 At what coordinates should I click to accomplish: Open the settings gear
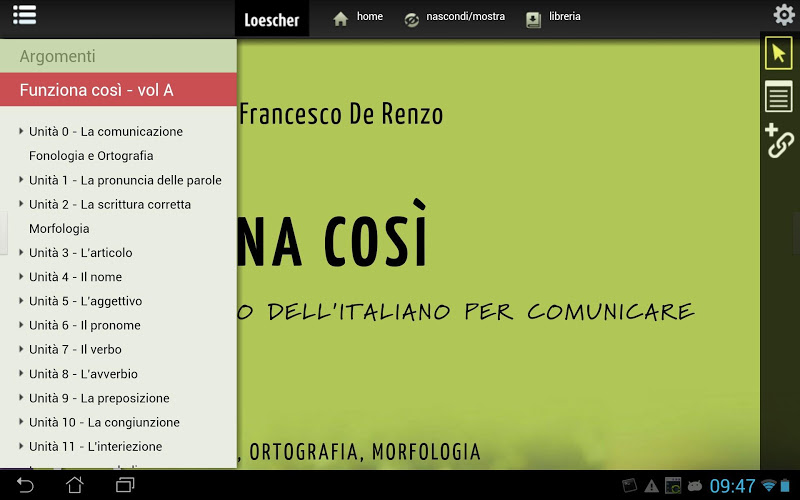[x=784, y=15]
